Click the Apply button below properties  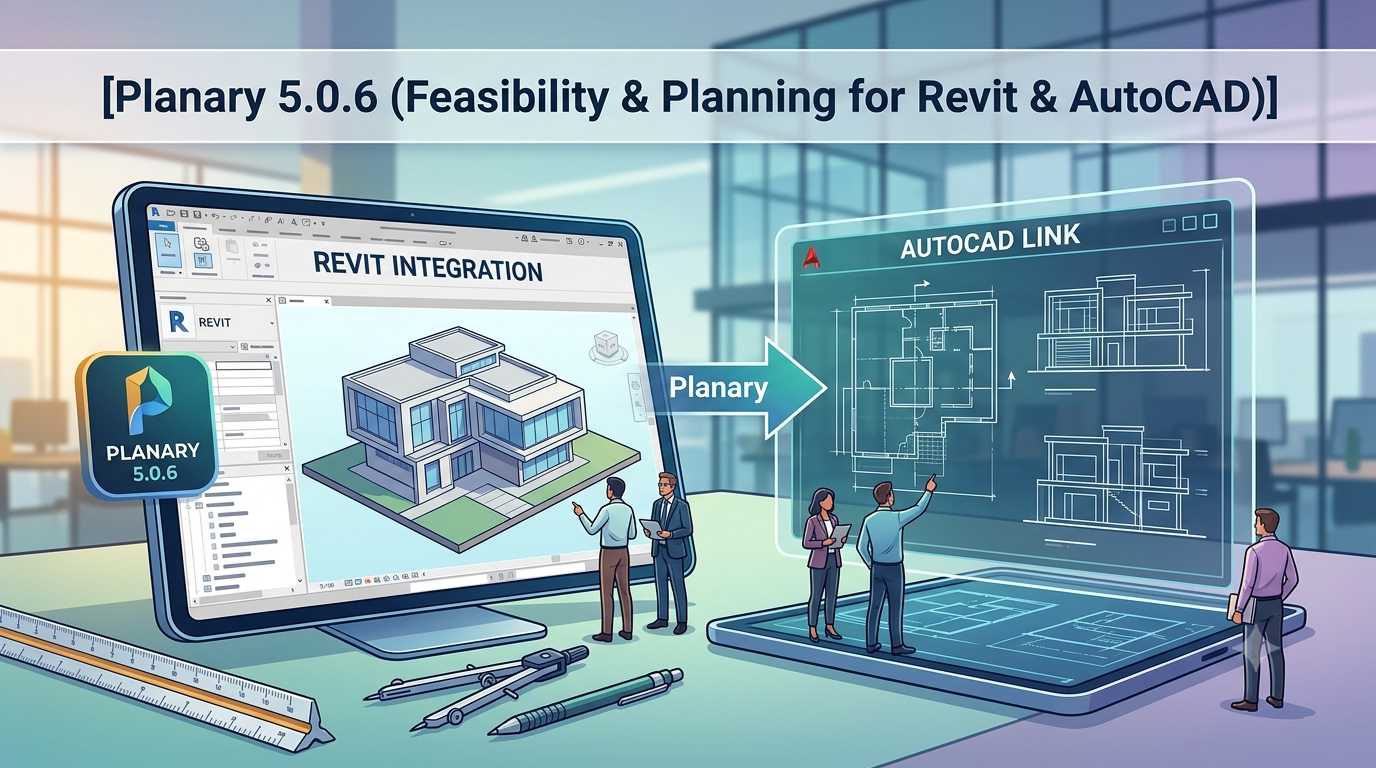click(274, 455)
